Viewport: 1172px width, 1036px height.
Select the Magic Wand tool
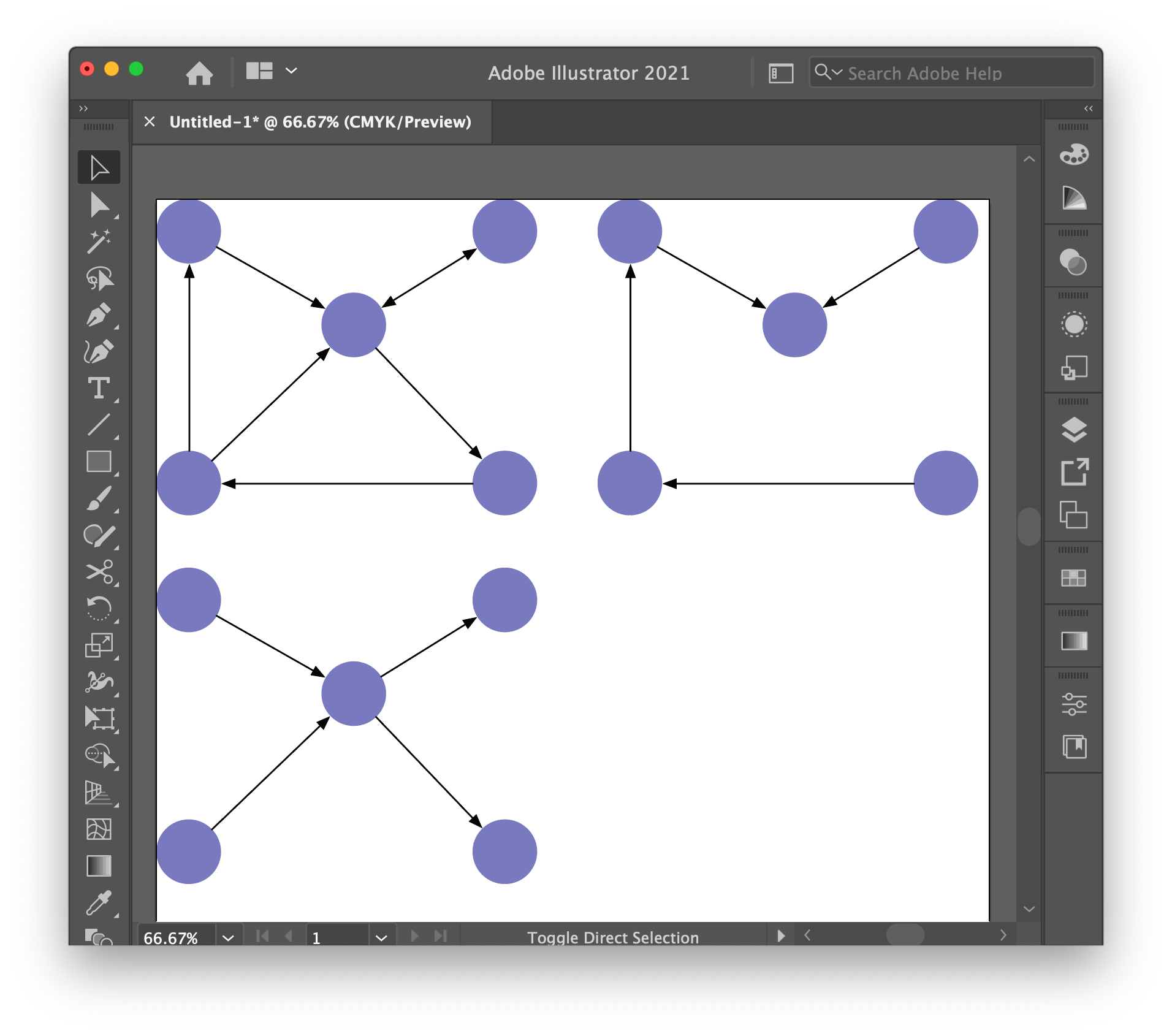pos(99,242)
